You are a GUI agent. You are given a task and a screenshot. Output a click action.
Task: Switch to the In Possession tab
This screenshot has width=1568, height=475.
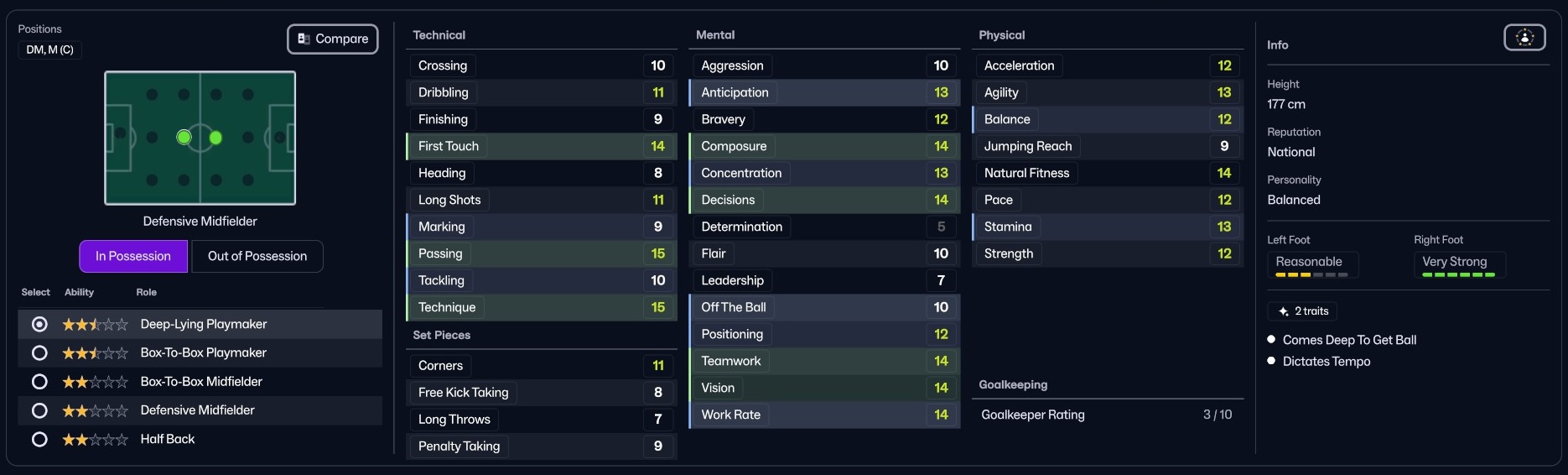[x=133, y=257]
